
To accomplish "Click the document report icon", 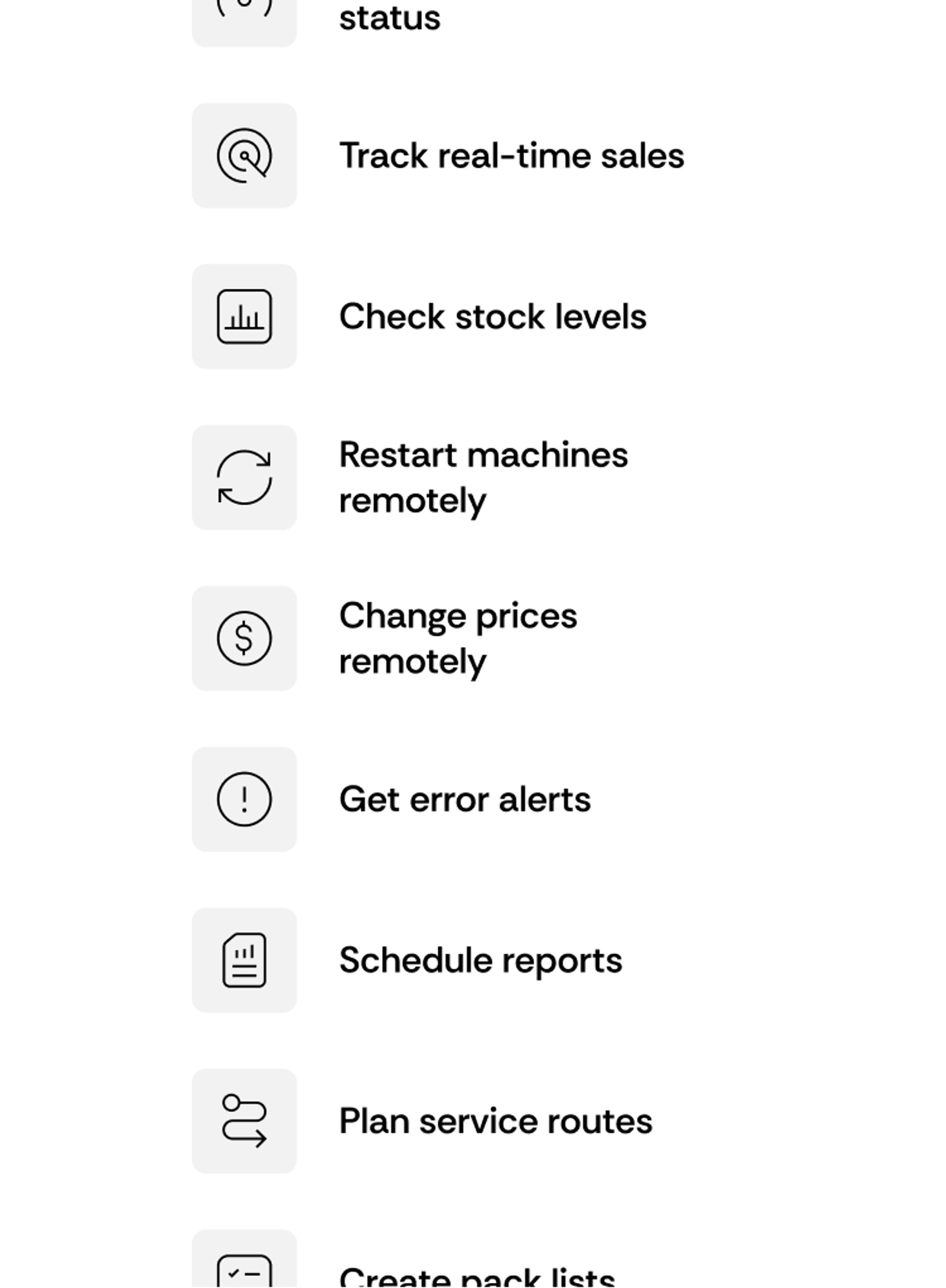I will 245,960.
